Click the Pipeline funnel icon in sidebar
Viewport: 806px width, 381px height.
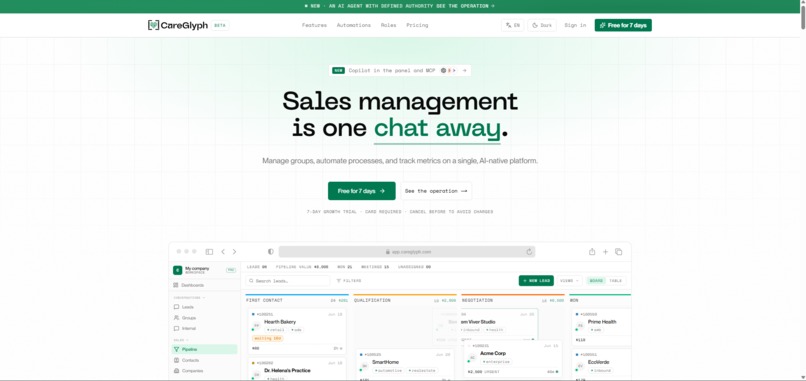[176, 350]
